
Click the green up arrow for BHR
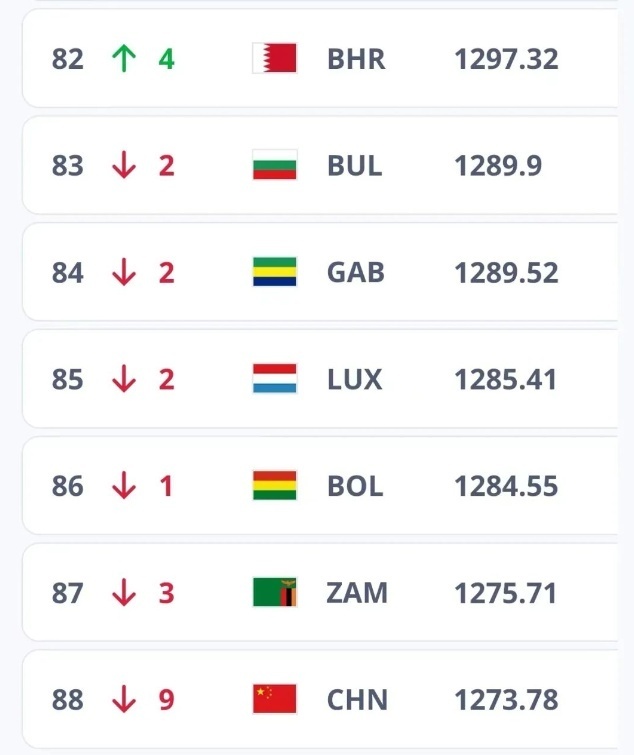coord(124,59)
